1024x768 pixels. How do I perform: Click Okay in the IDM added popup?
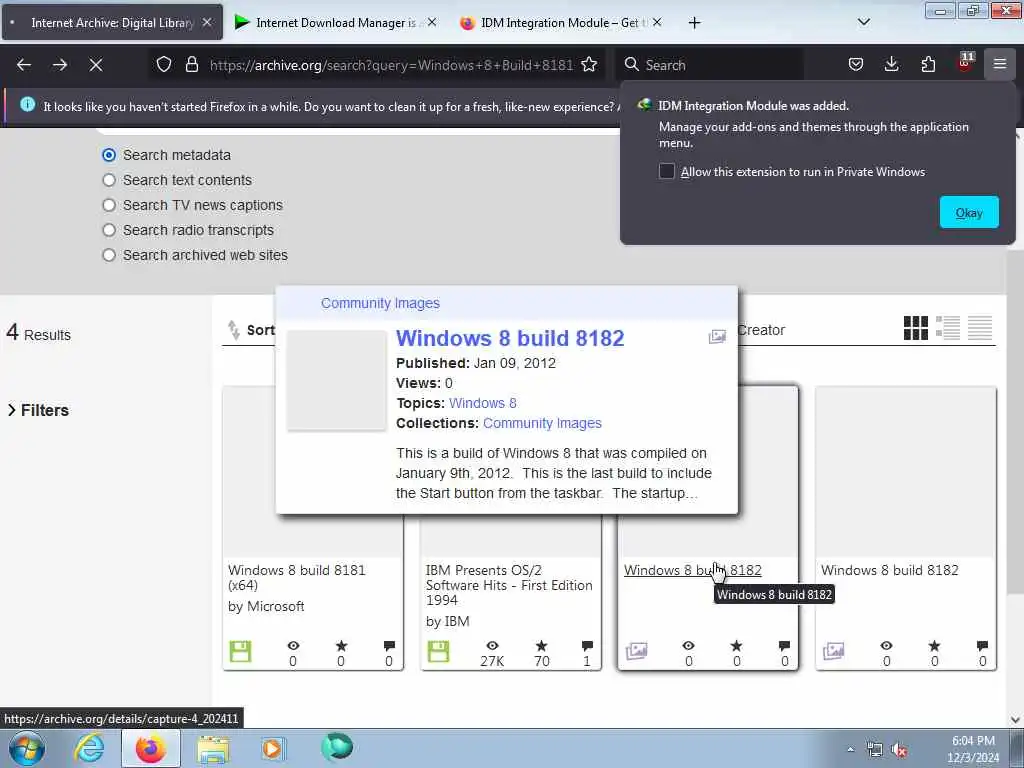968,212
